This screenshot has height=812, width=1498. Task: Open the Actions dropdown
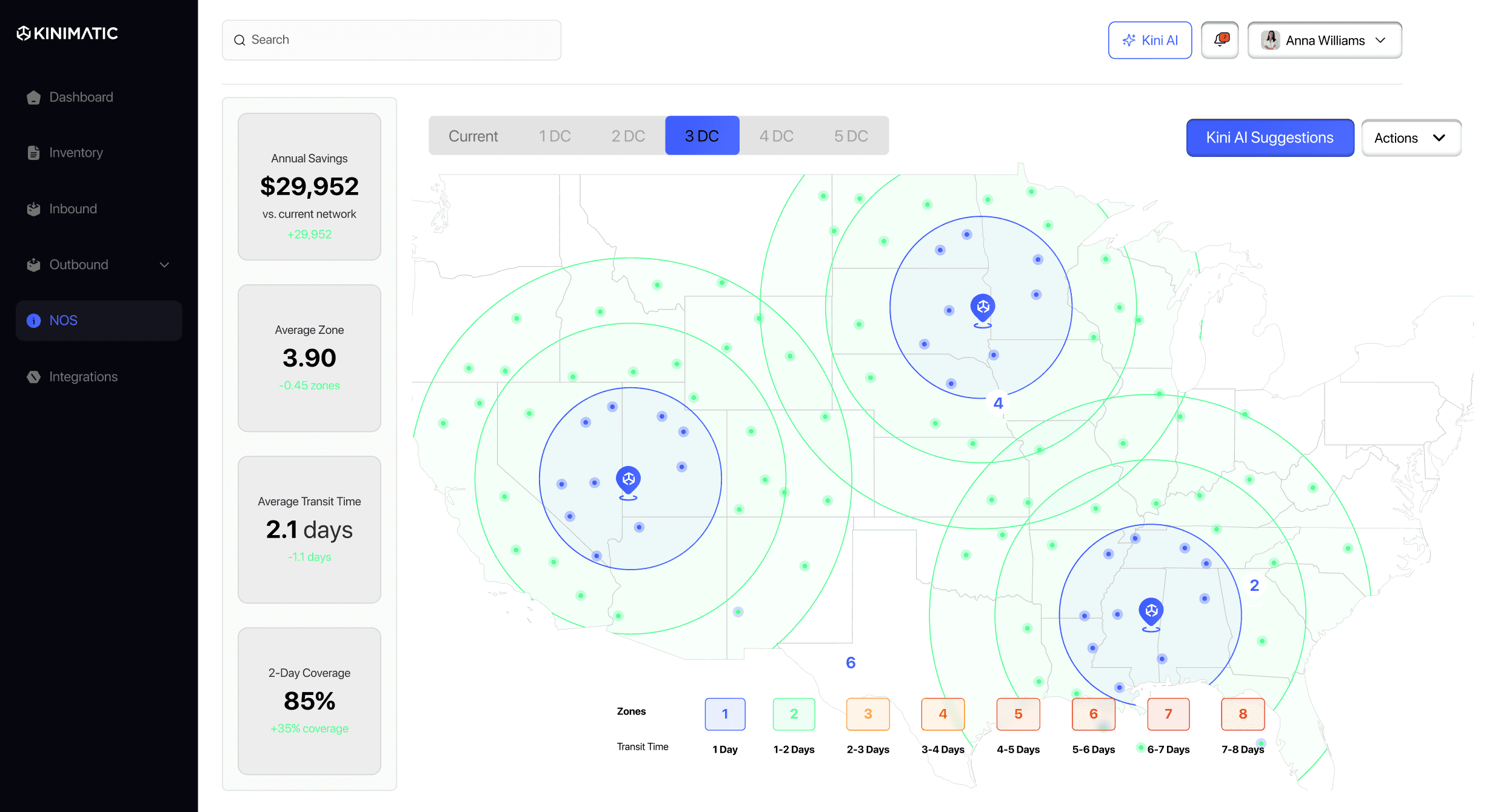click(1411, 138)
